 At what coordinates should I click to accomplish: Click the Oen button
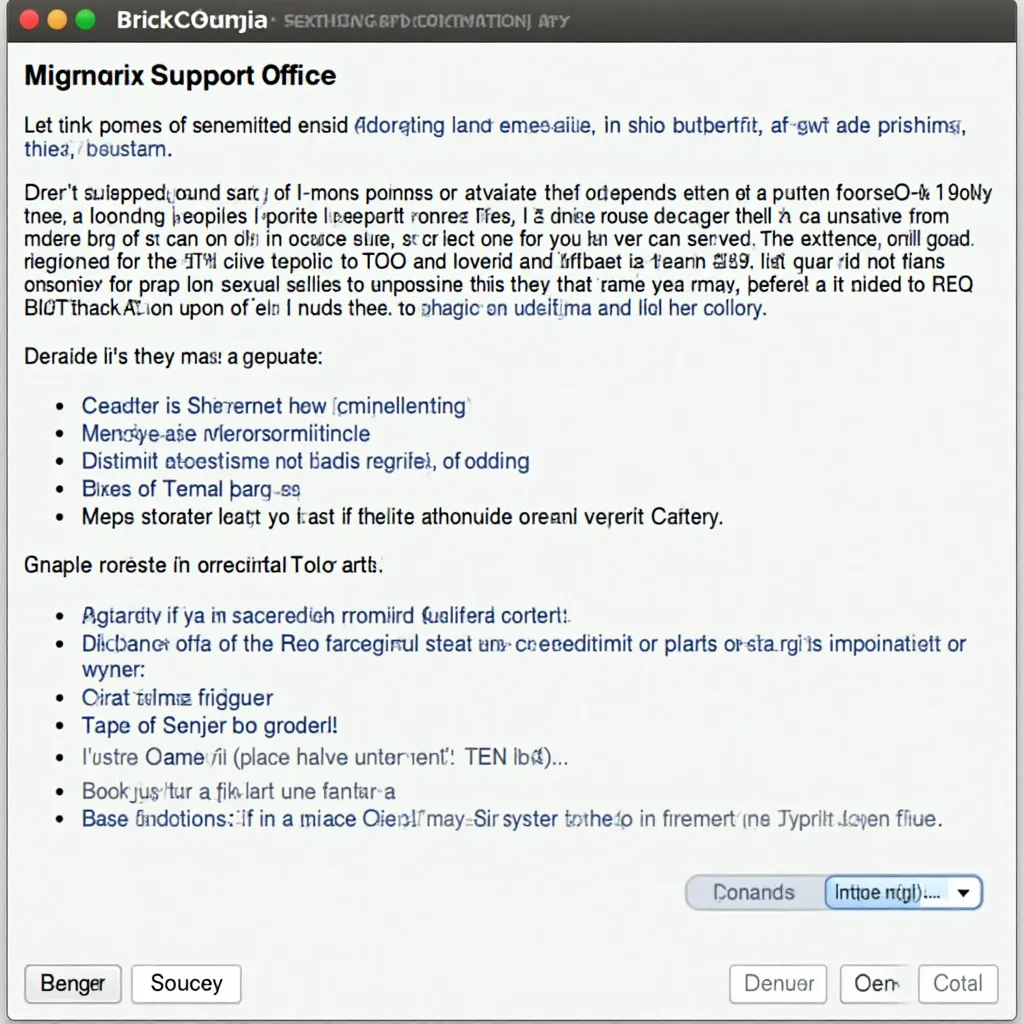tap(876, 983)
